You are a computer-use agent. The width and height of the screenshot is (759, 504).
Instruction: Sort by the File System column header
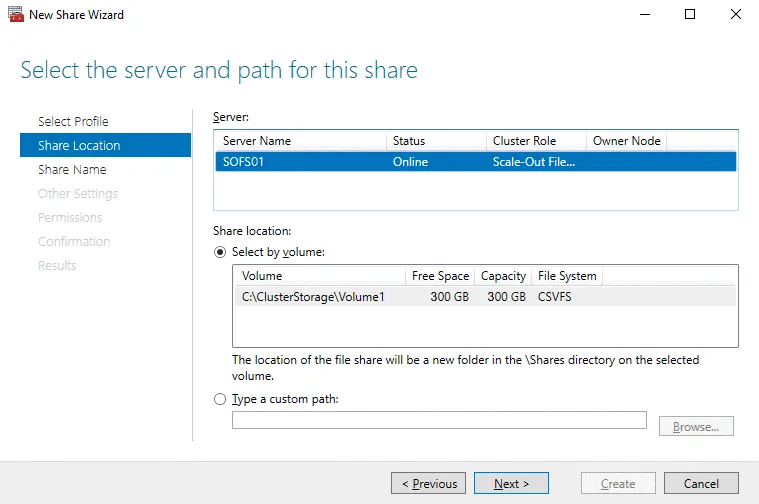(567, 276)
